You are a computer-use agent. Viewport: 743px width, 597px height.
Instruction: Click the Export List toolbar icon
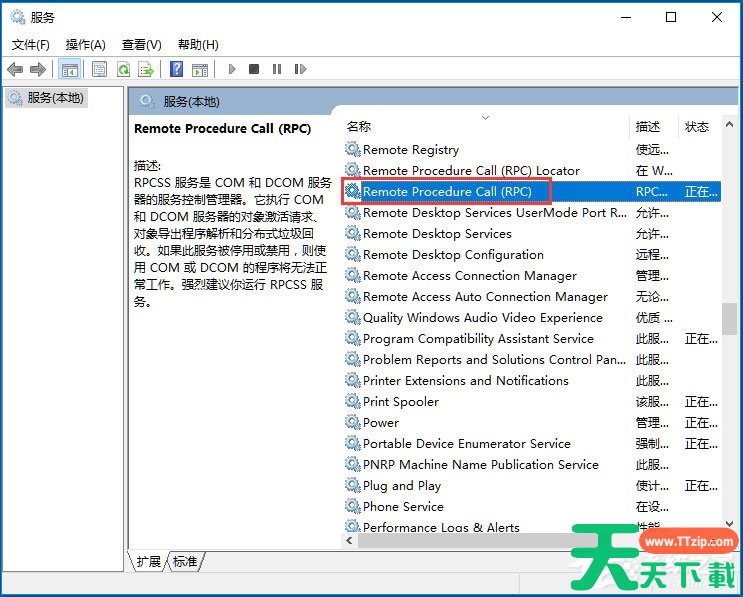point(146,69)
